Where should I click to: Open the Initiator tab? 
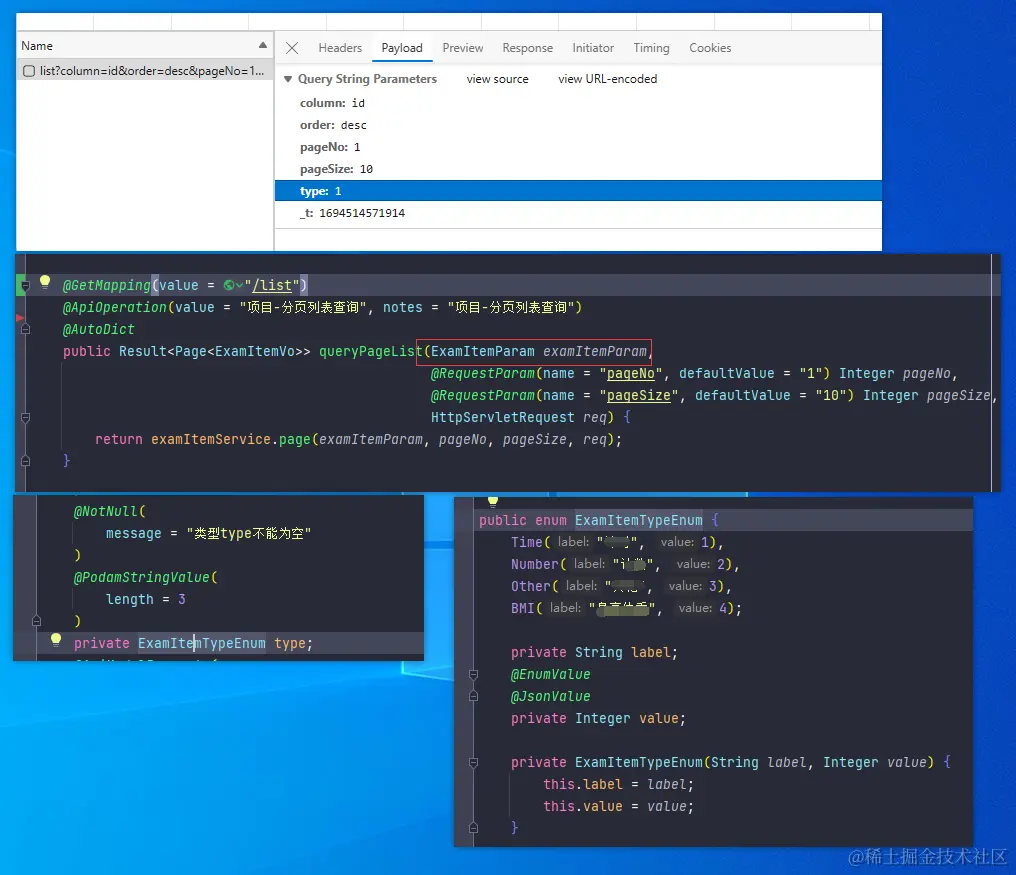[x=593, y=48]
